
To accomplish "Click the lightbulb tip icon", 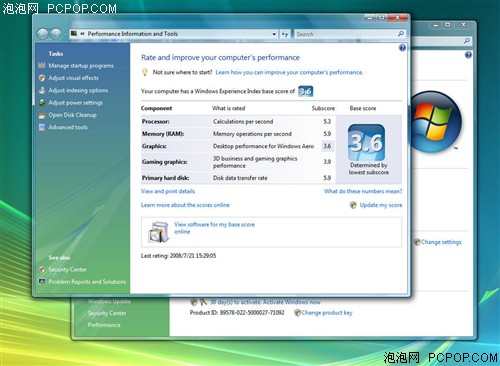I will pos(144,72).
